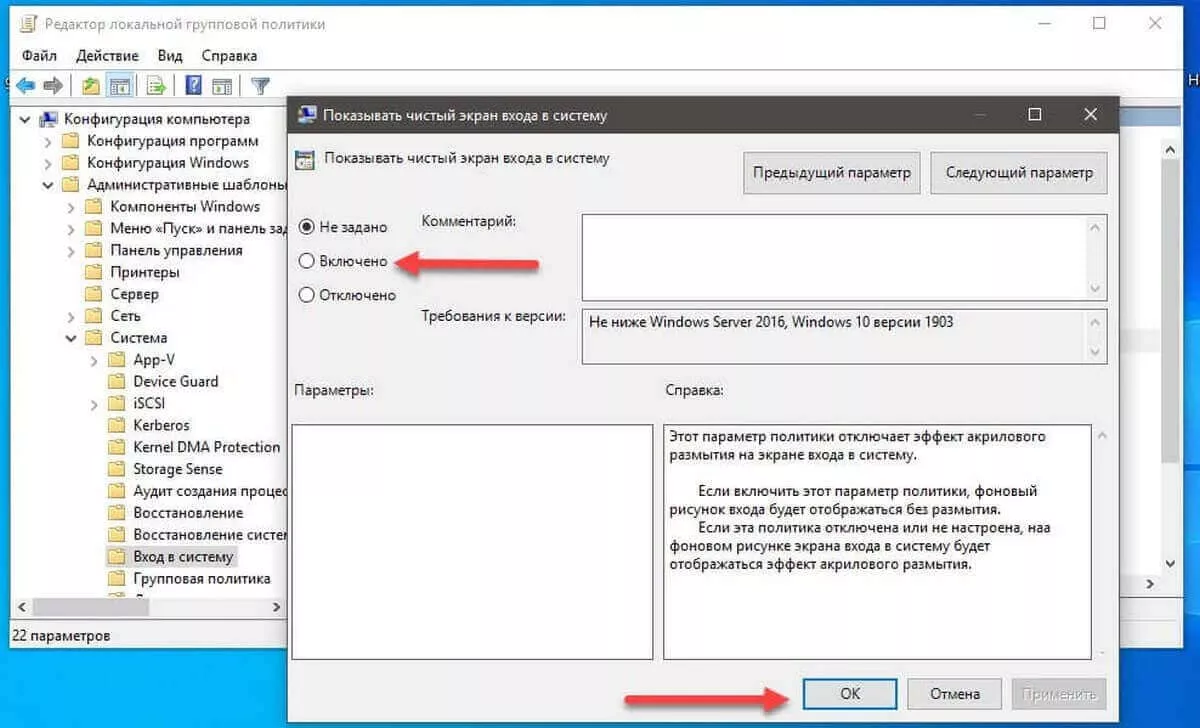Close the policy setting dialog
1200x728 pixels.
coord(1091,115)
